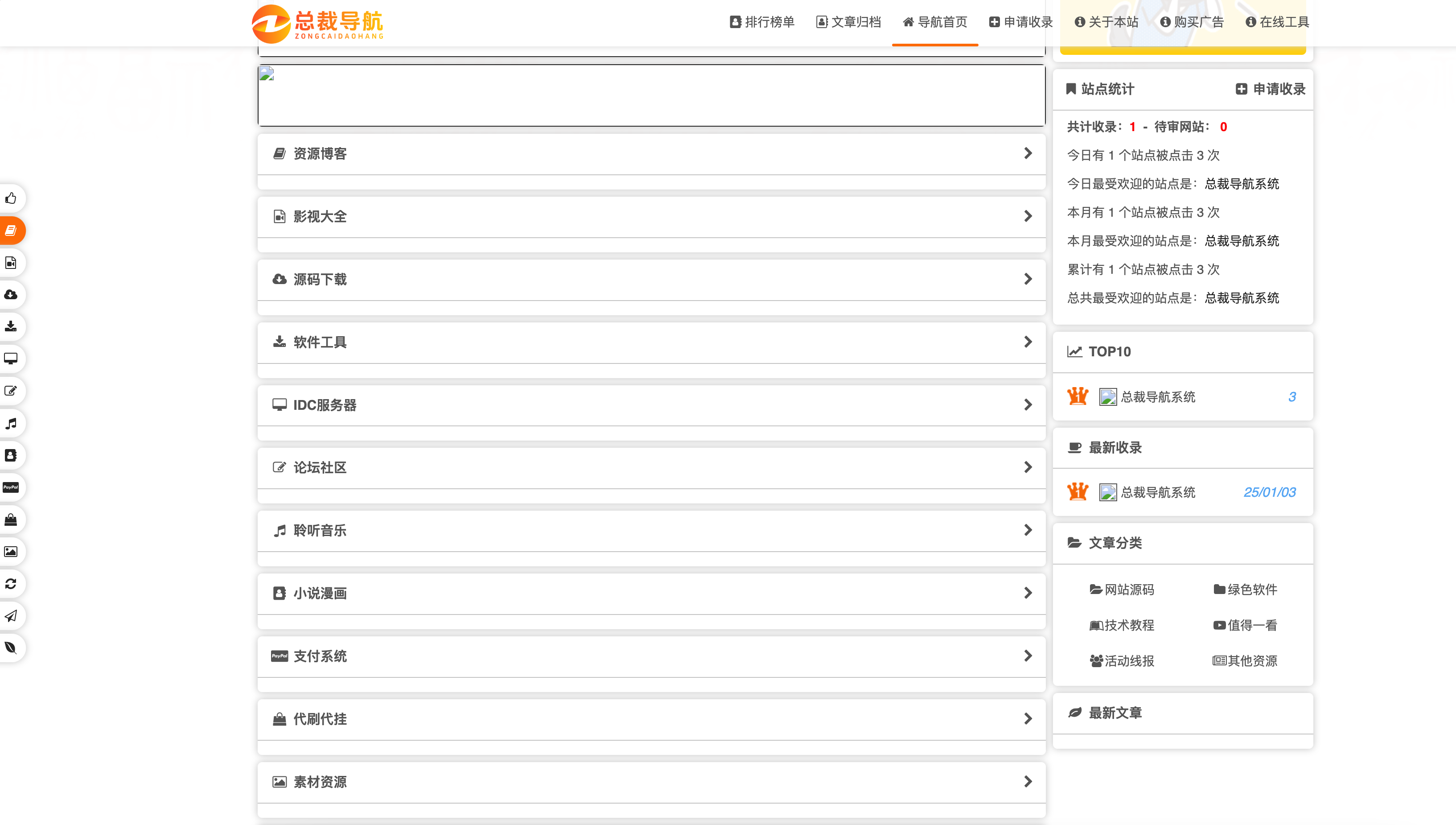Open the 绿色软件 article category
Screen dimensions: 1456x825
(x=1245, y=589)
